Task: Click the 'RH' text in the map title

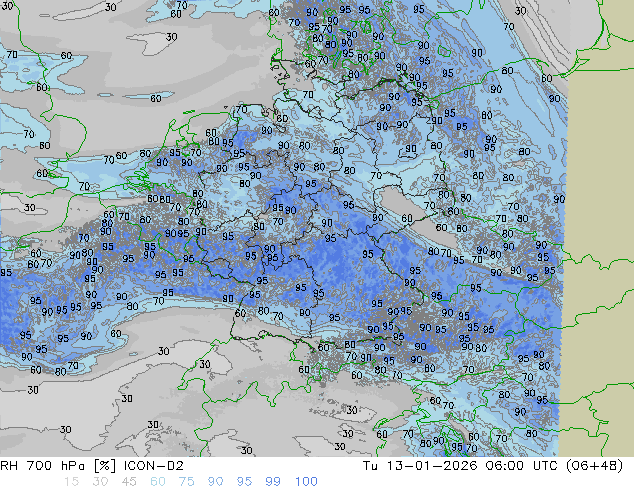Action: 11,466
